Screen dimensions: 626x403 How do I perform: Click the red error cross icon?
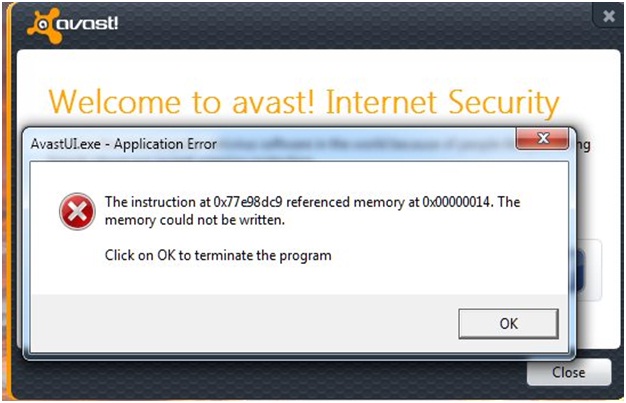click(77, 212)
